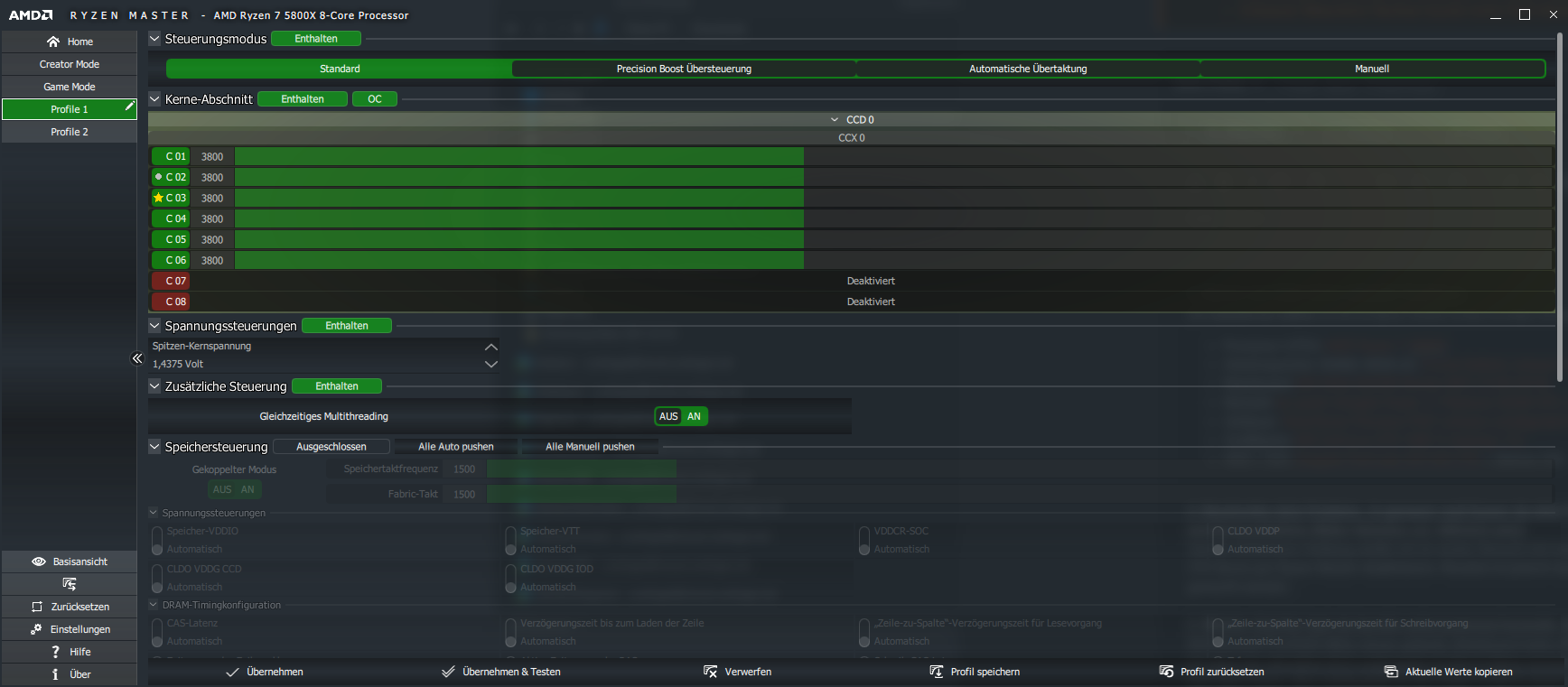This screenshot has width=1568, height=687.
Task: Adjust the C 06 frequency slider bar
Action: (x=893, y=260)
